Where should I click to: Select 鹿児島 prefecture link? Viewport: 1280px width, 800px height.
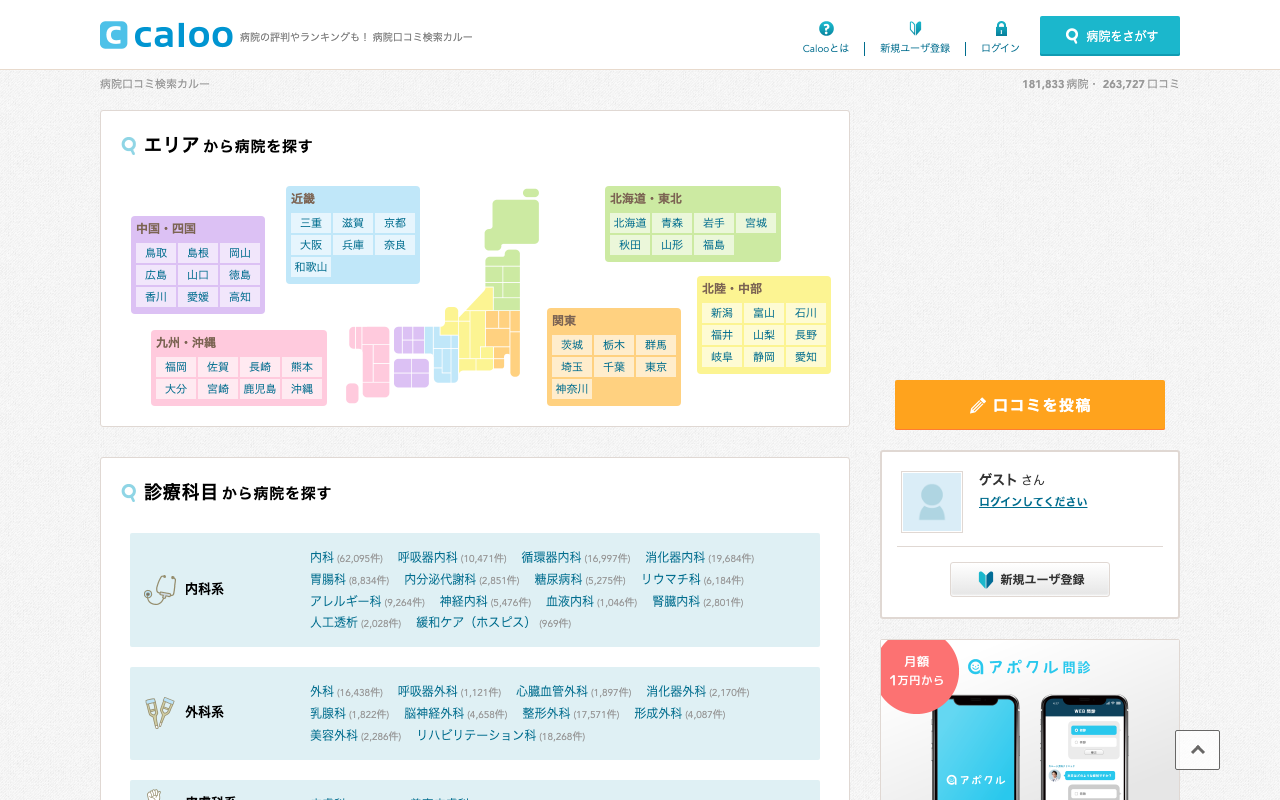coord(260,389)
